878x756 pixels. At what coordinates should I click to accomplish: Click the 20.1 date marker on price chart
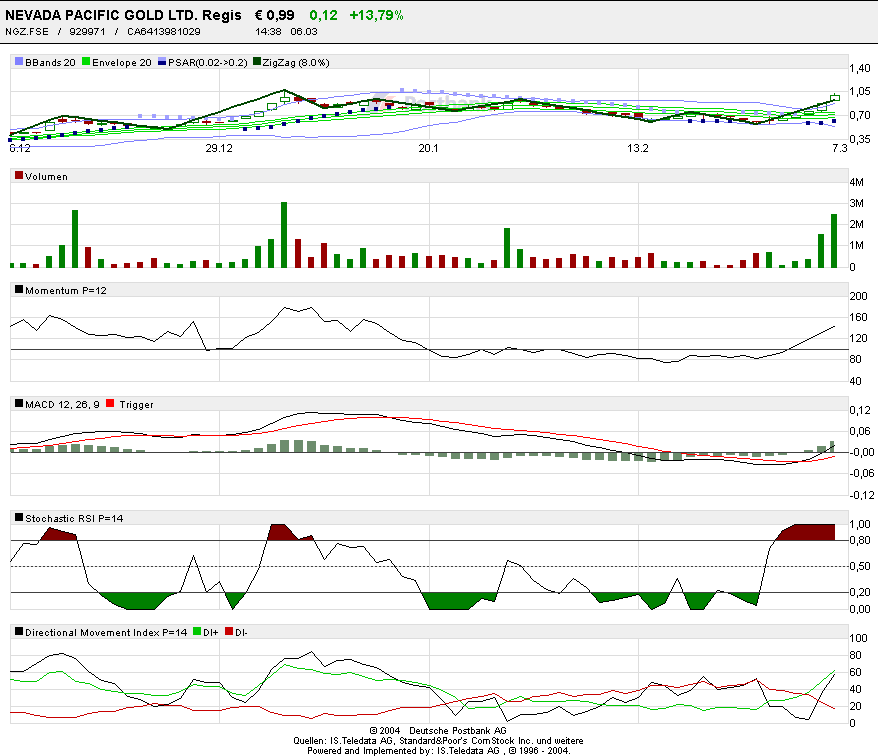pyautogui.click(x=428, y=148)
